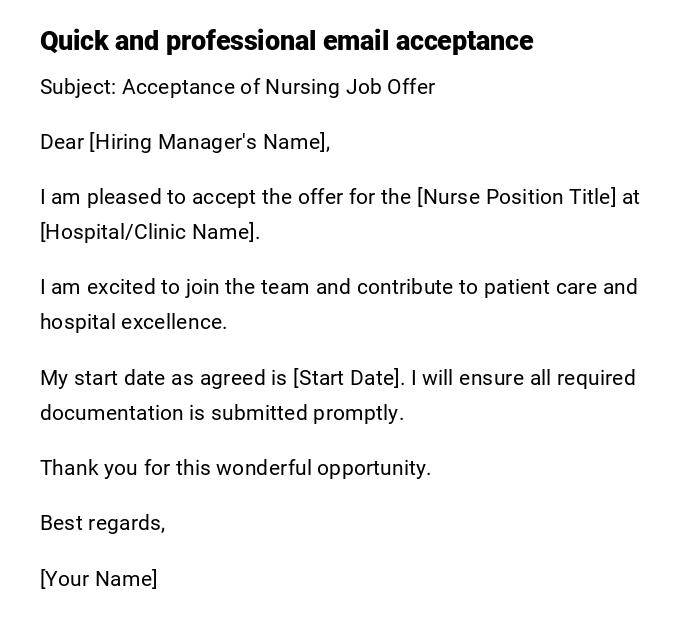Select the [Your Name] placeholder
The image size is (700, 641).
pyautogui.click(x=99, y=579)
